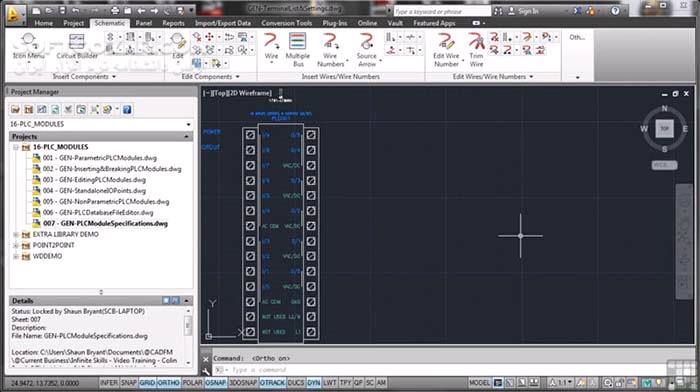Toggle OTRACK in status bar
Image resolution: width=700 pixels, height=392 pixels.
tap(272, 383)
